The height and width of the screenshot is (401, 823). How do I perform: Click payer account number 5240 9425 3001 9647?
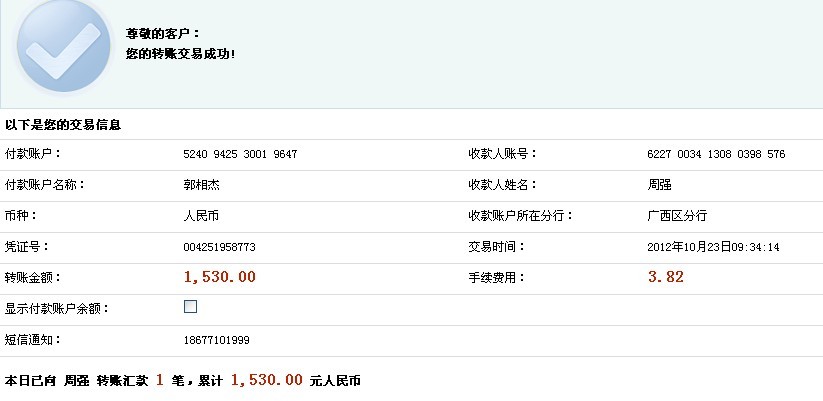pos(240,154)
